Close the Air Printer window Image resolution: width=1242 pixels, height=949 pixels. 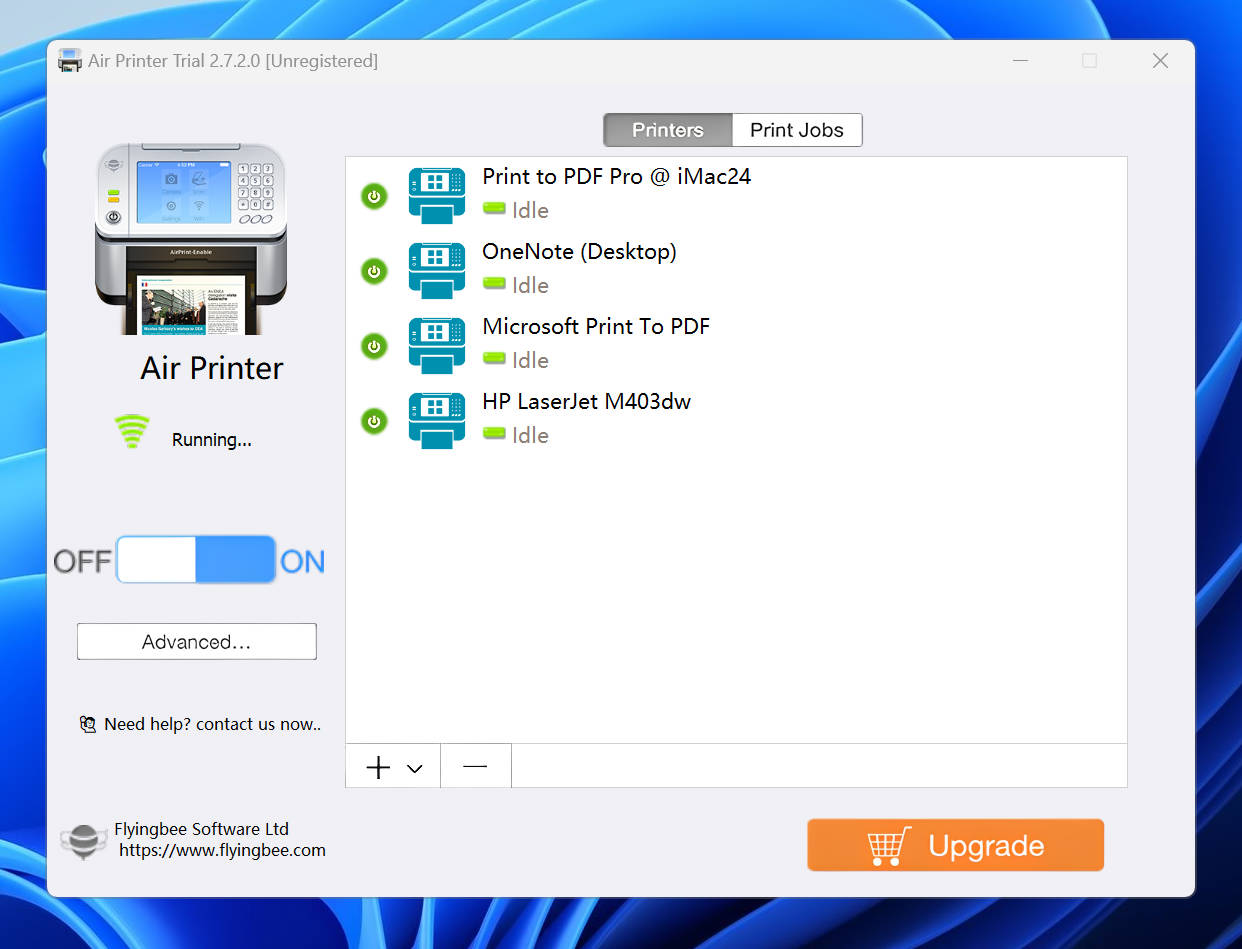(1160, 61)
